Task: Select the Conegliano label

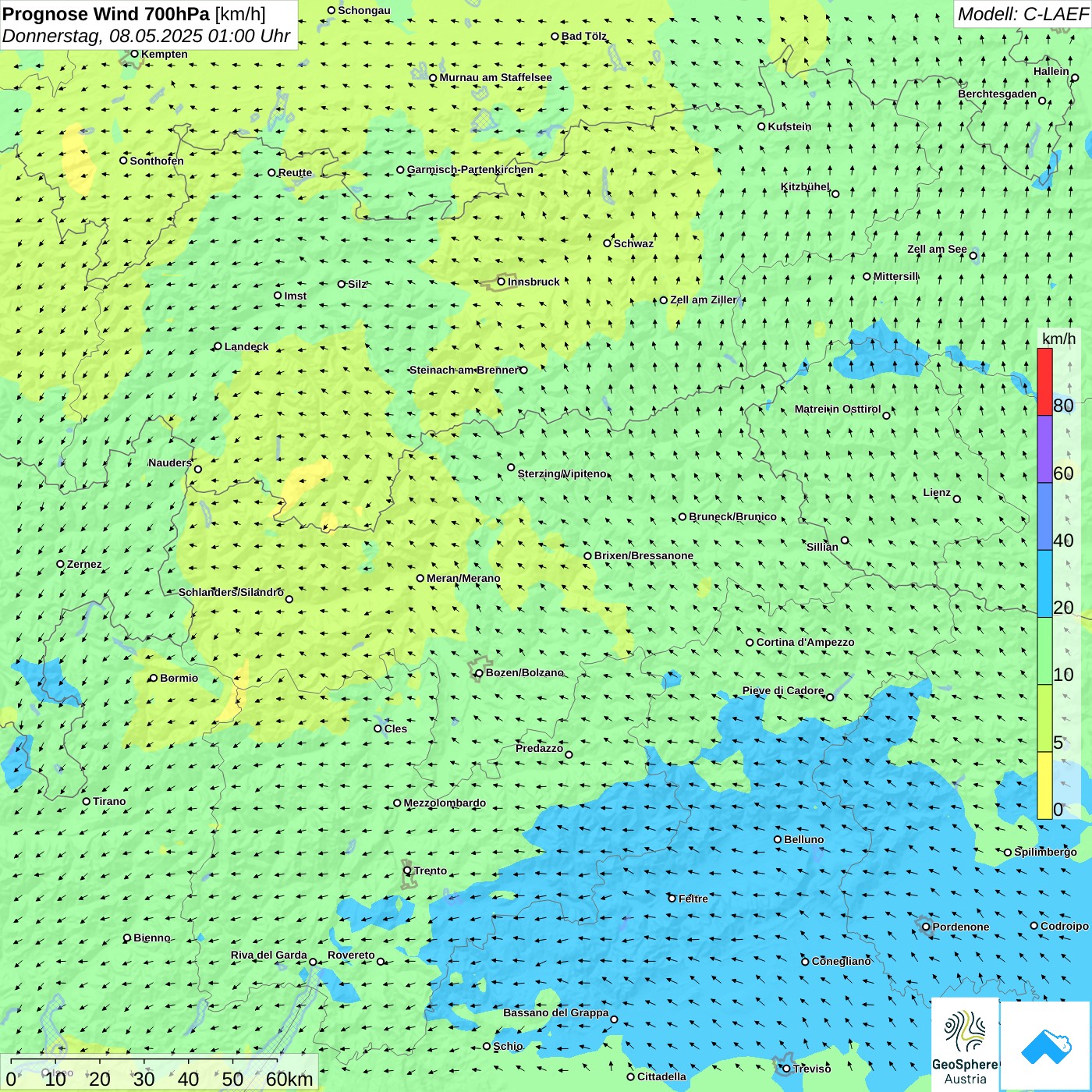Action: (x=841, y=961)
